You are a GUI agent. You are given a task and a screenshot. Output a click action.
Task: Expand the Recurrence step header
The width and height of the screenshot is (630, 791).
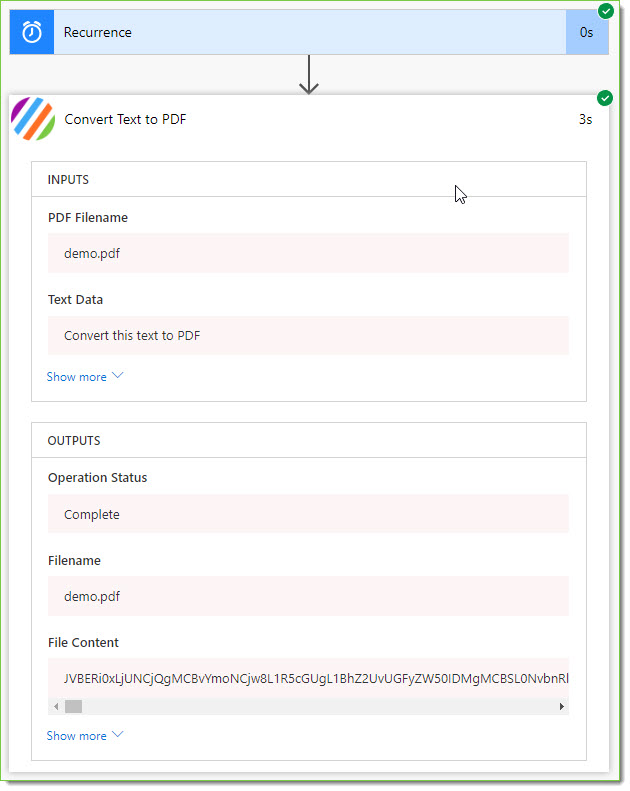tap(309, 32)
